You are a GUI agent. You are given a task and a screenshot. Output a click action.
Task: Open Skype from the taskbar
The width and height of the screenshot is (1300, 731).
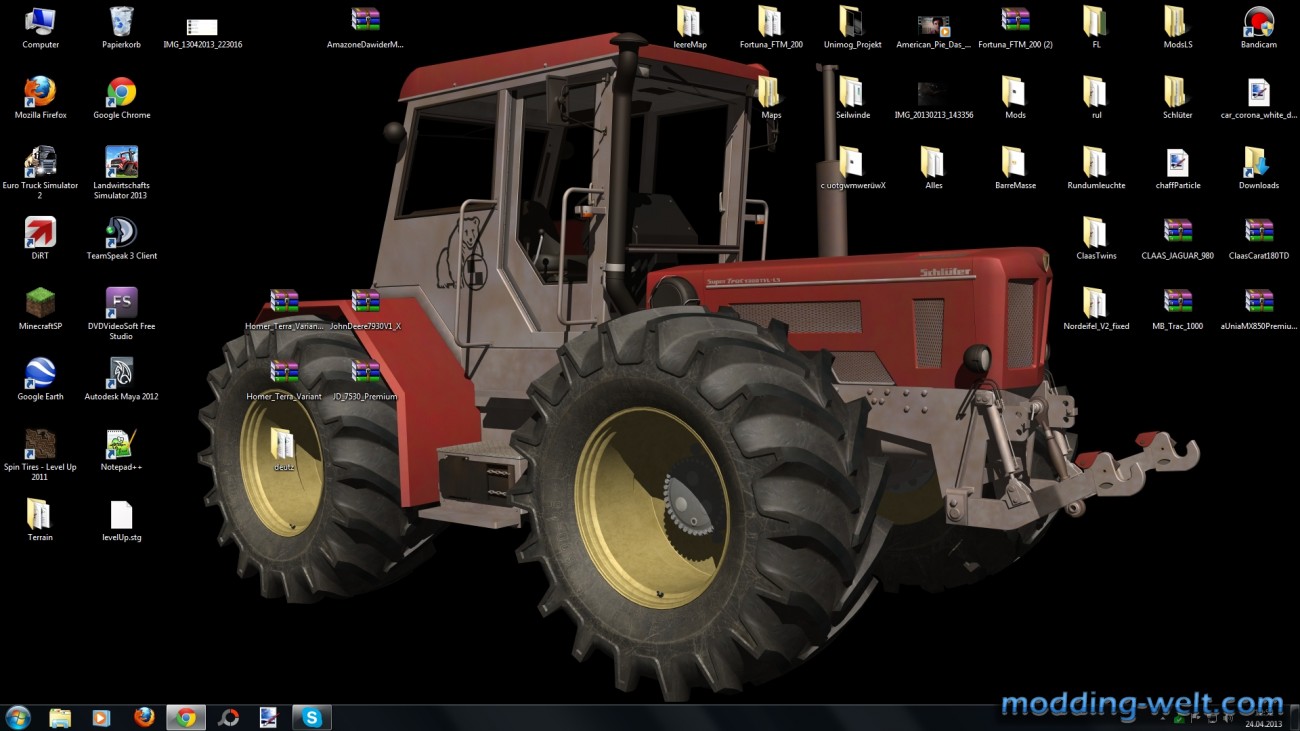point(311,717)
